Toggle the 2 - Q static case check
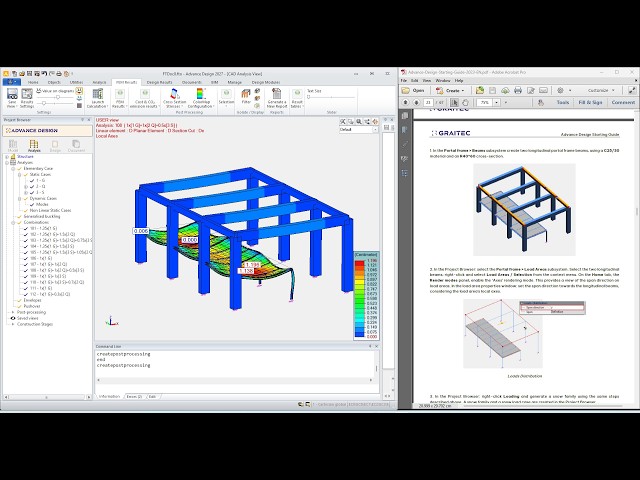 coord(32,187)
